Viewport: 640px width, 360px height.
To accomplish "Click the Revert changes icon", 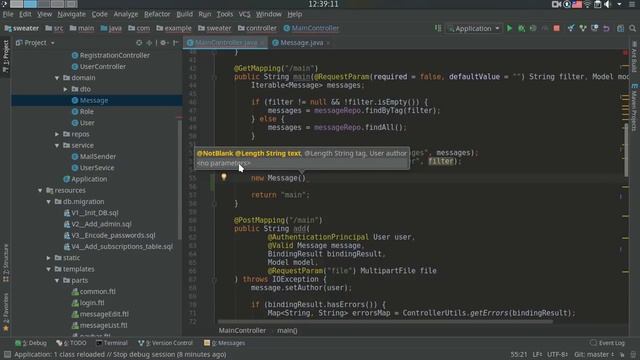I will 607,28.
